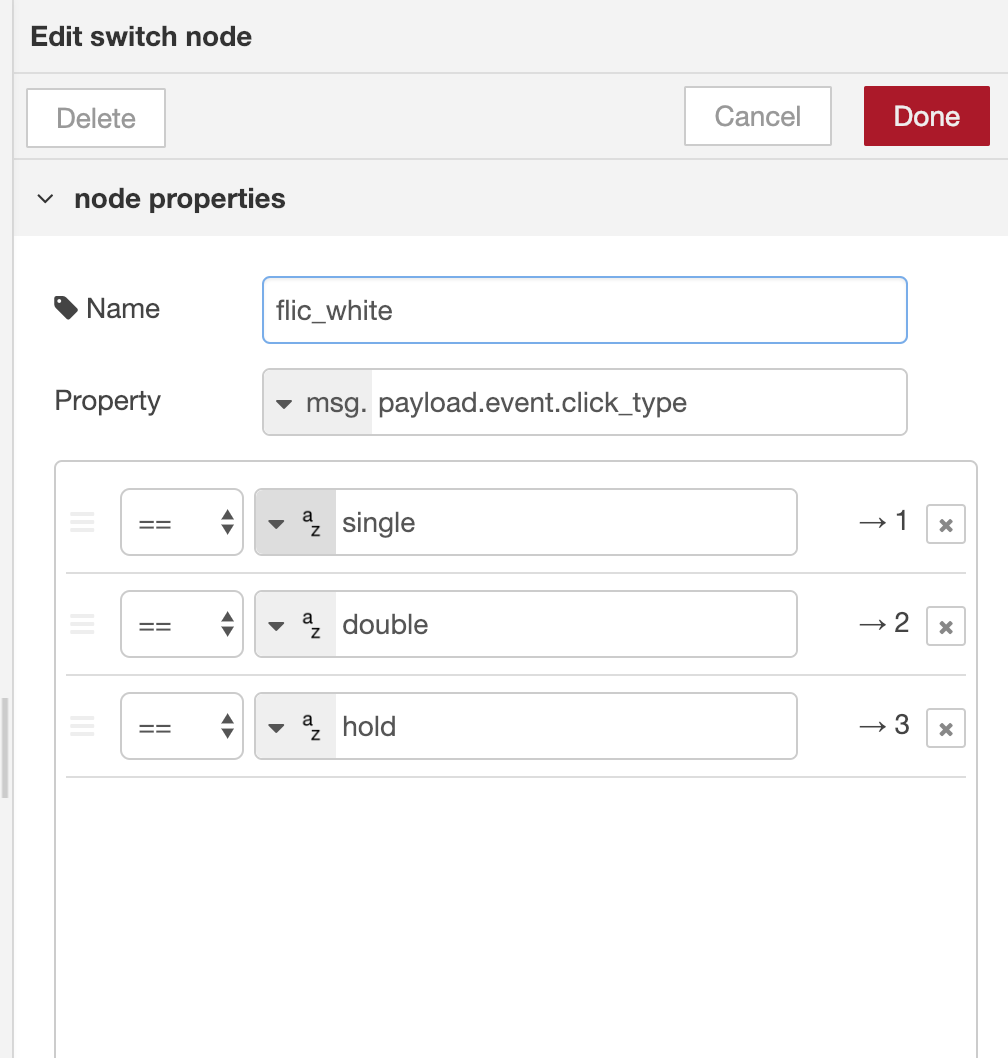Click the single value text field
1008x1058 pixels.
coord(565,522)
